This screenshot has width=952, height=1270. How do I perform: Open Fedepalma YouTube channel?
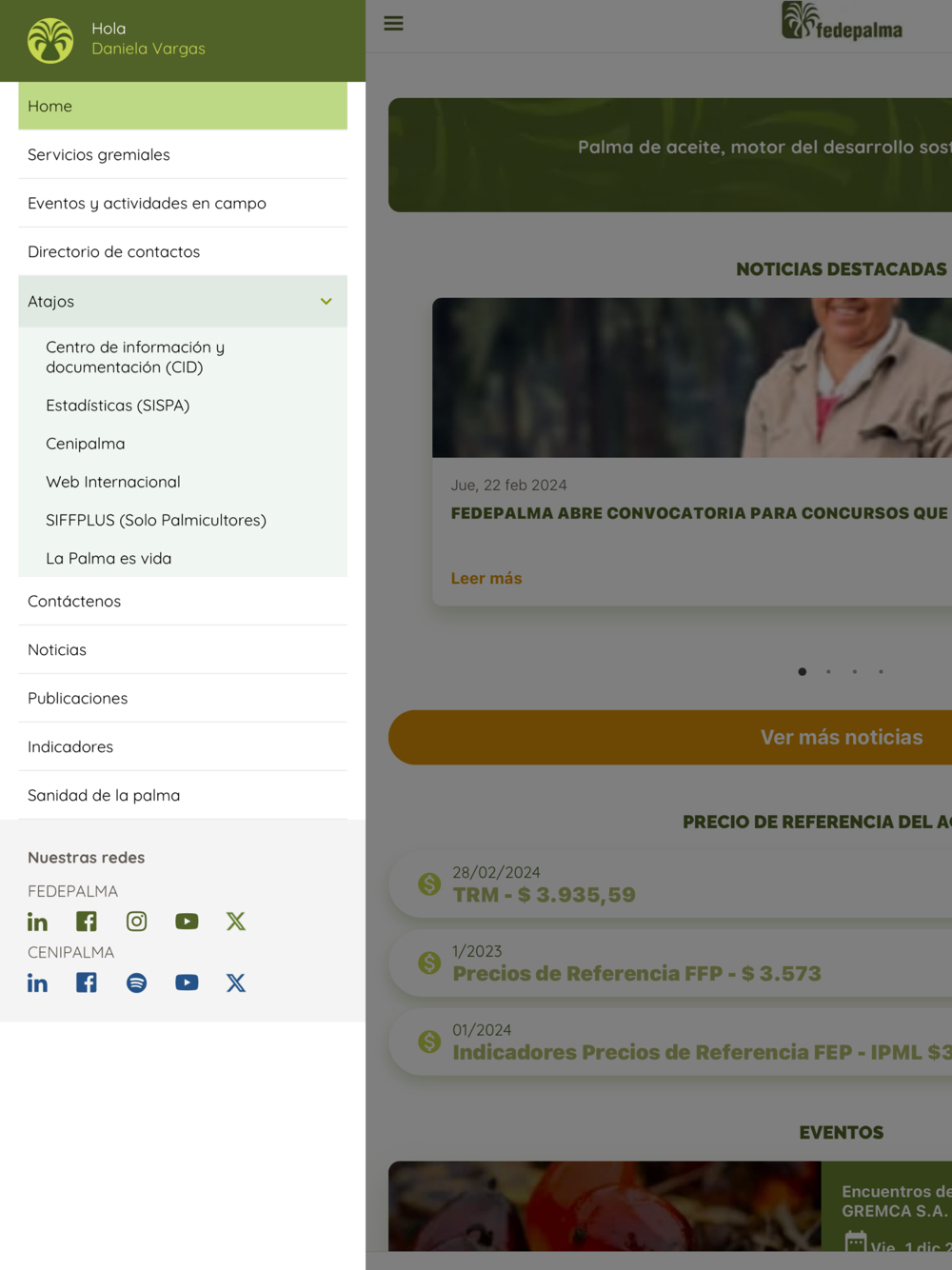(187, 922)
